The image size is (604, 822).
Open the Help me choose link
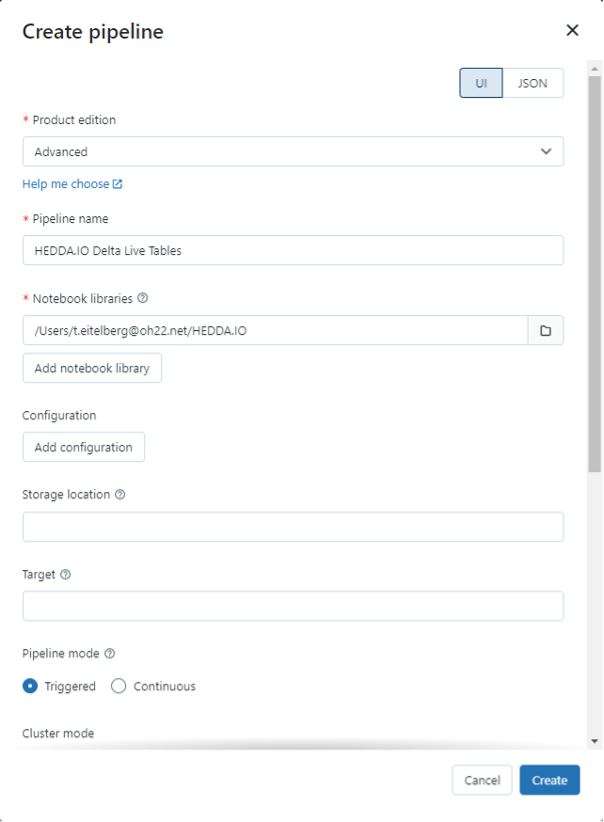pos(65,184)
